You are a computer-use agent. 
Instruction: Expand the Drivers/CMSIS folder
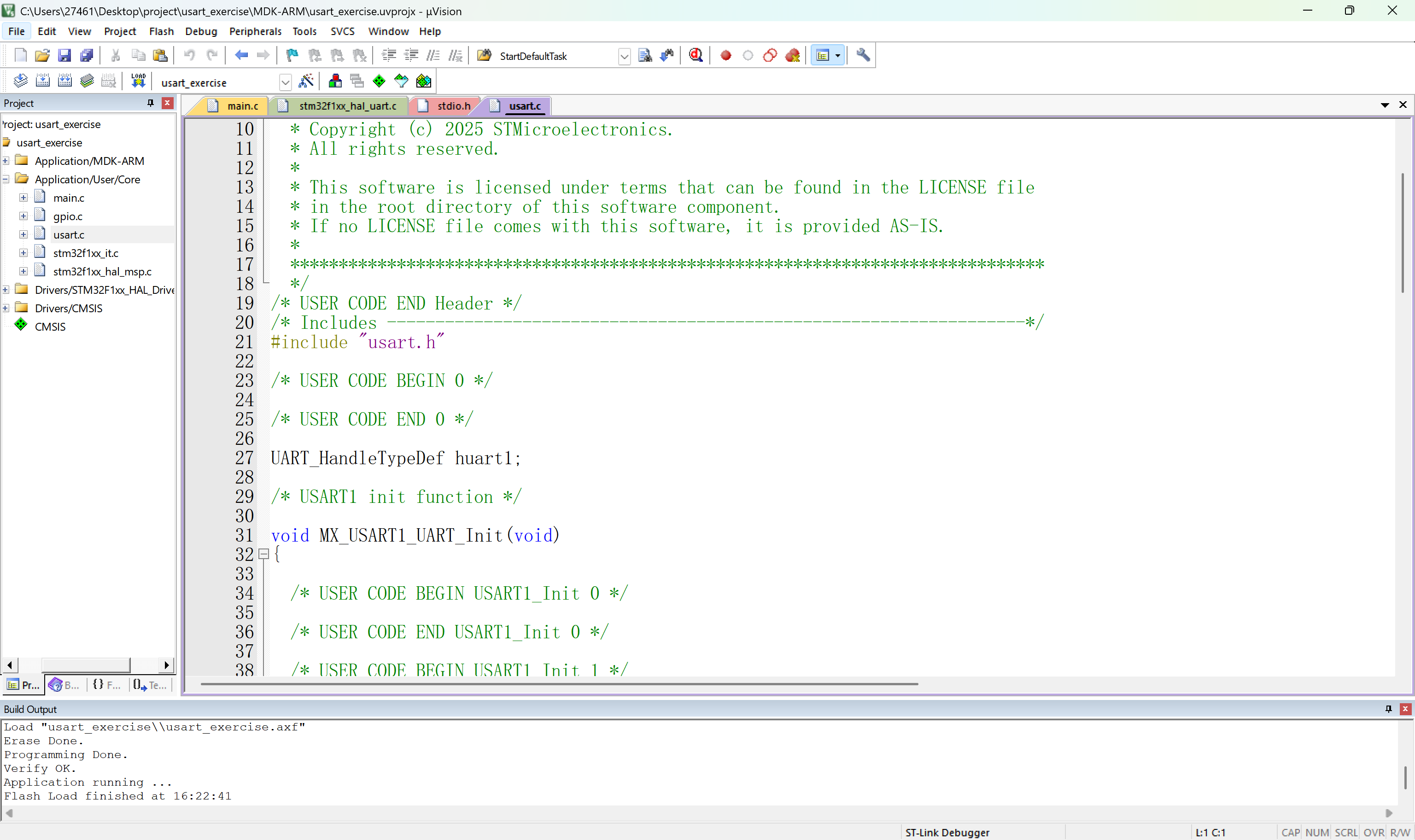point(6,308)
